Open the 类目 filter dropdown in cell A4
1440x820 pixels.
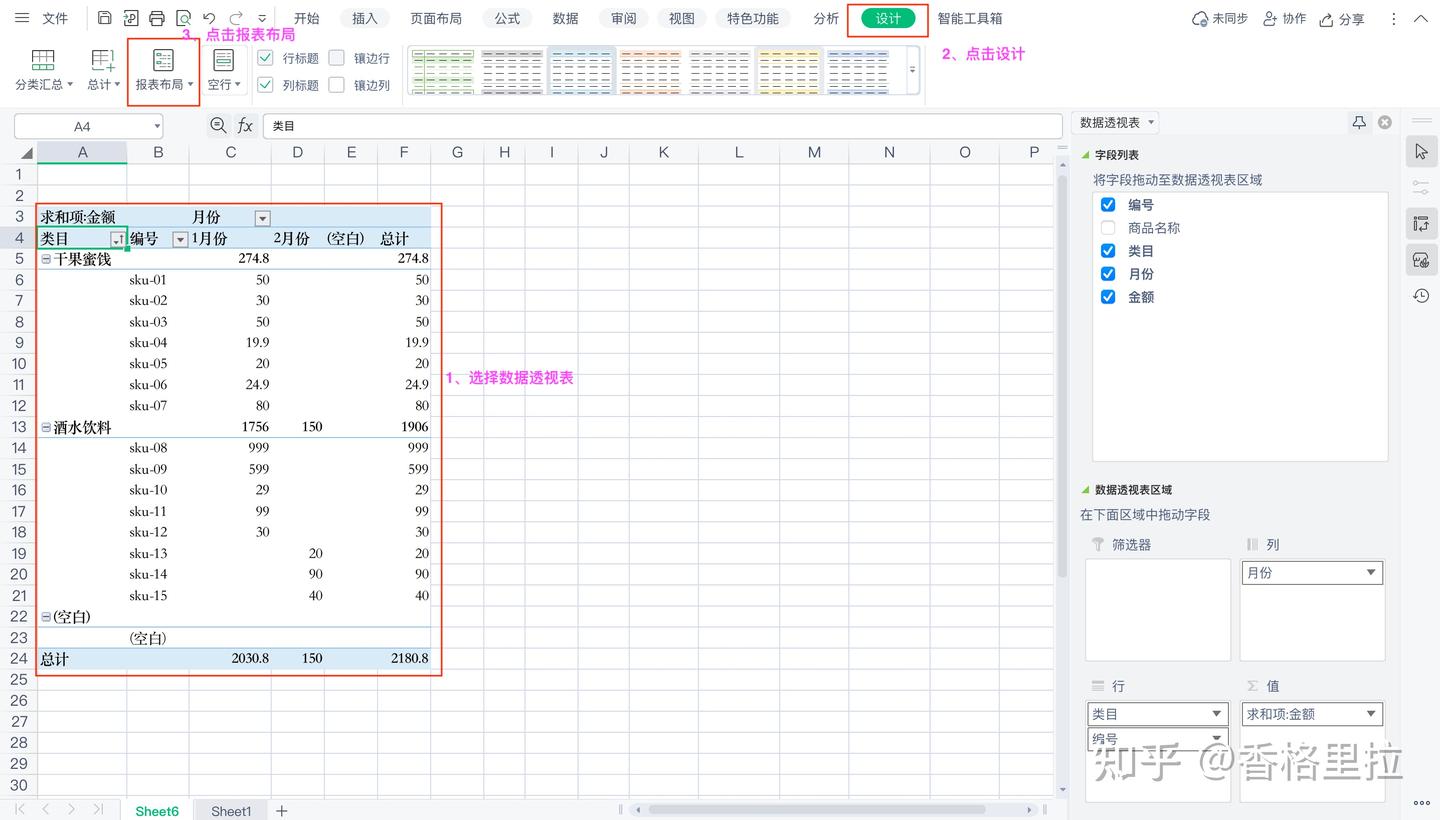[118, 239]
